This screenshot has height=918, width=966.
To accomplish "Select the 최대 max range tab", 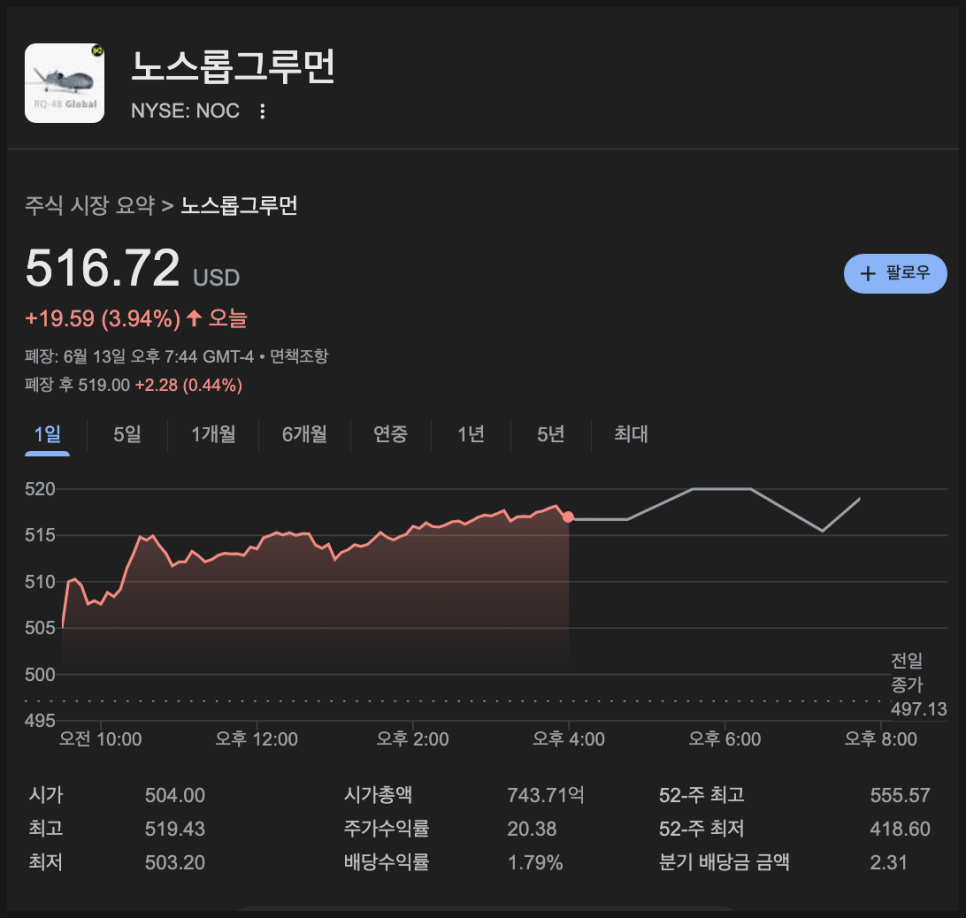I will coord(631,434).
